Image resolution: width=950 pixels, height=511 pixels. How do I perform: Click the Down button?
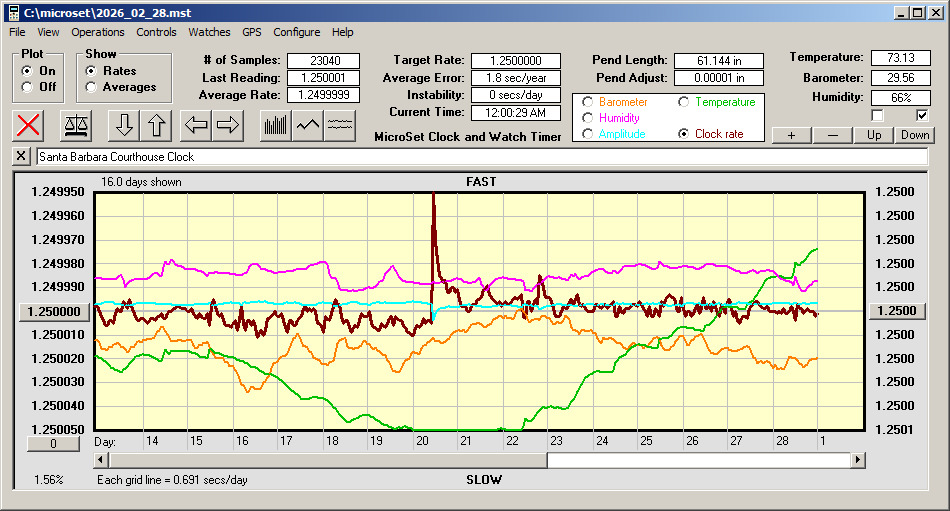point(915,135)
